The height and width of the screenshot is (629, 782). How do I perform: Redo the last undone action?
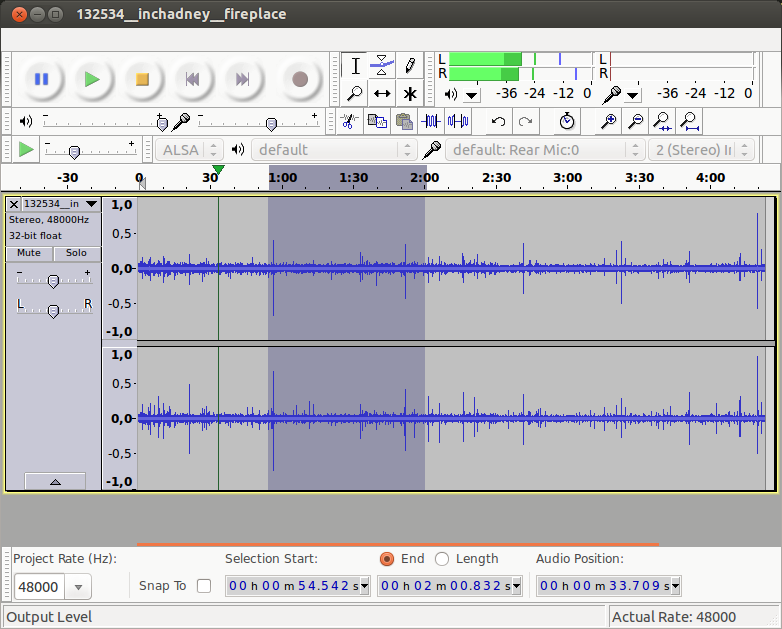click(526, 121)
